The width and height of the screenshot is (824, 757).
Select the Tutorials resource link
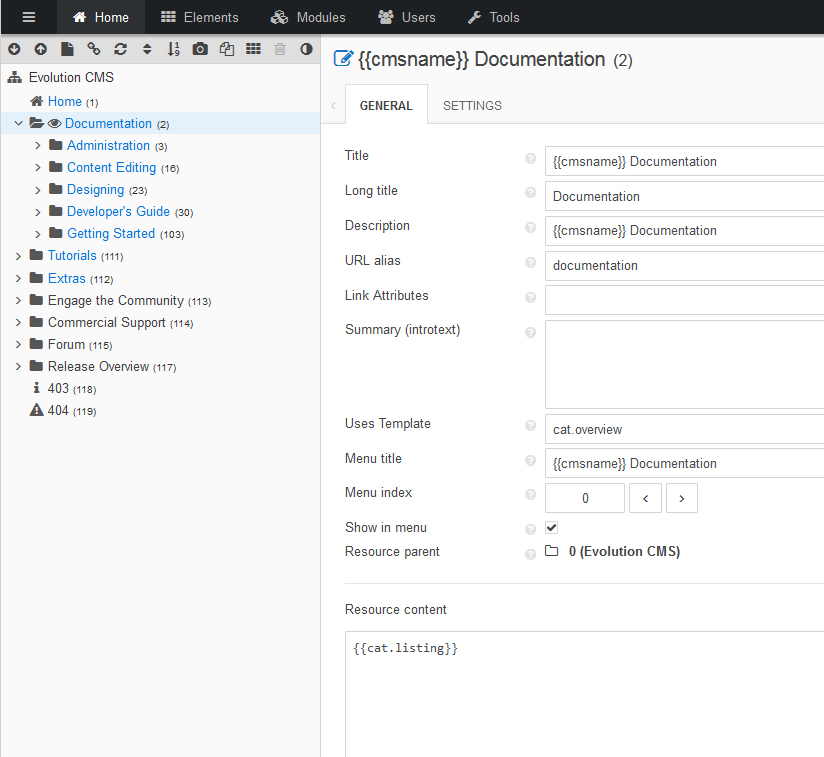click(72, 255)
